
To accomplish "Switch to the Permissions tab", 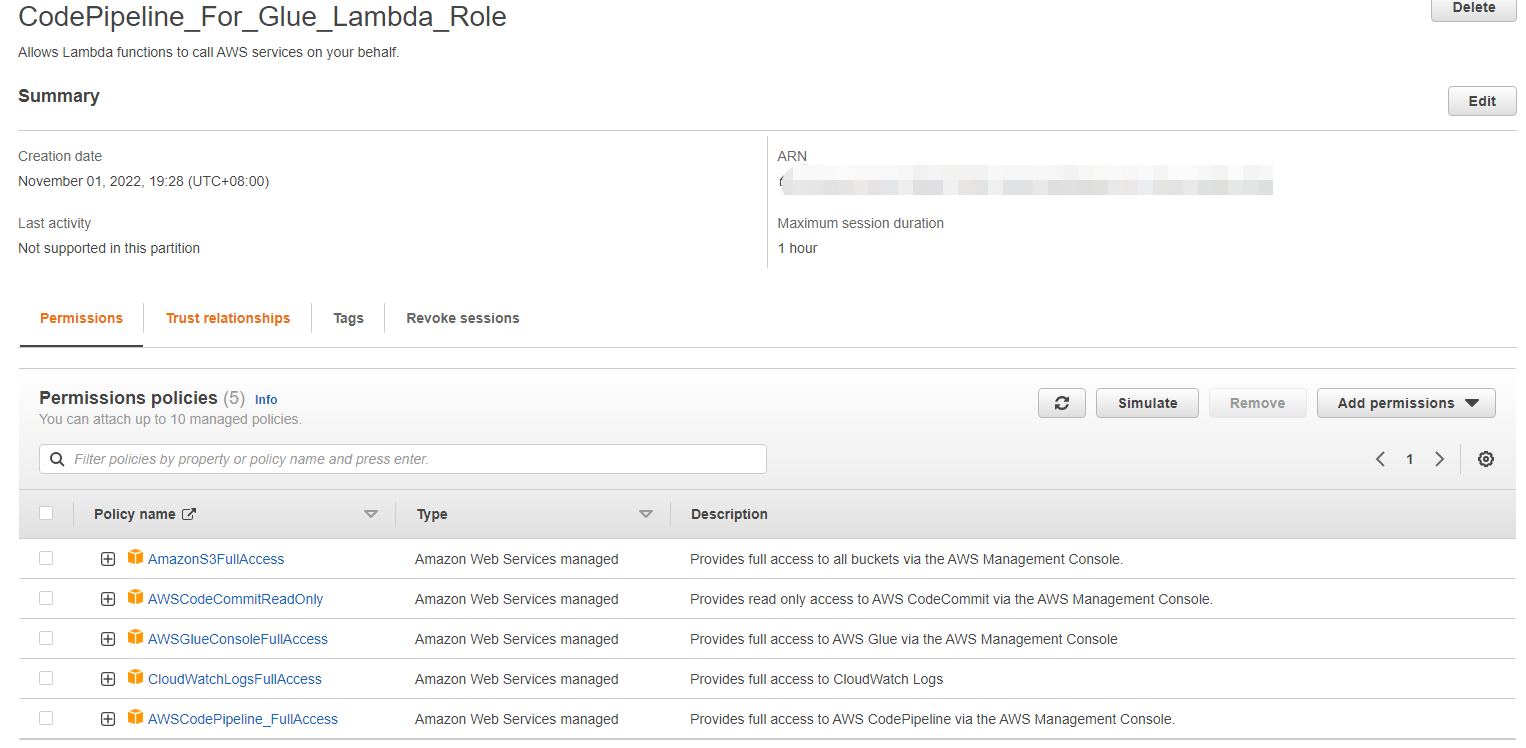I will click(x=81, y=318).
